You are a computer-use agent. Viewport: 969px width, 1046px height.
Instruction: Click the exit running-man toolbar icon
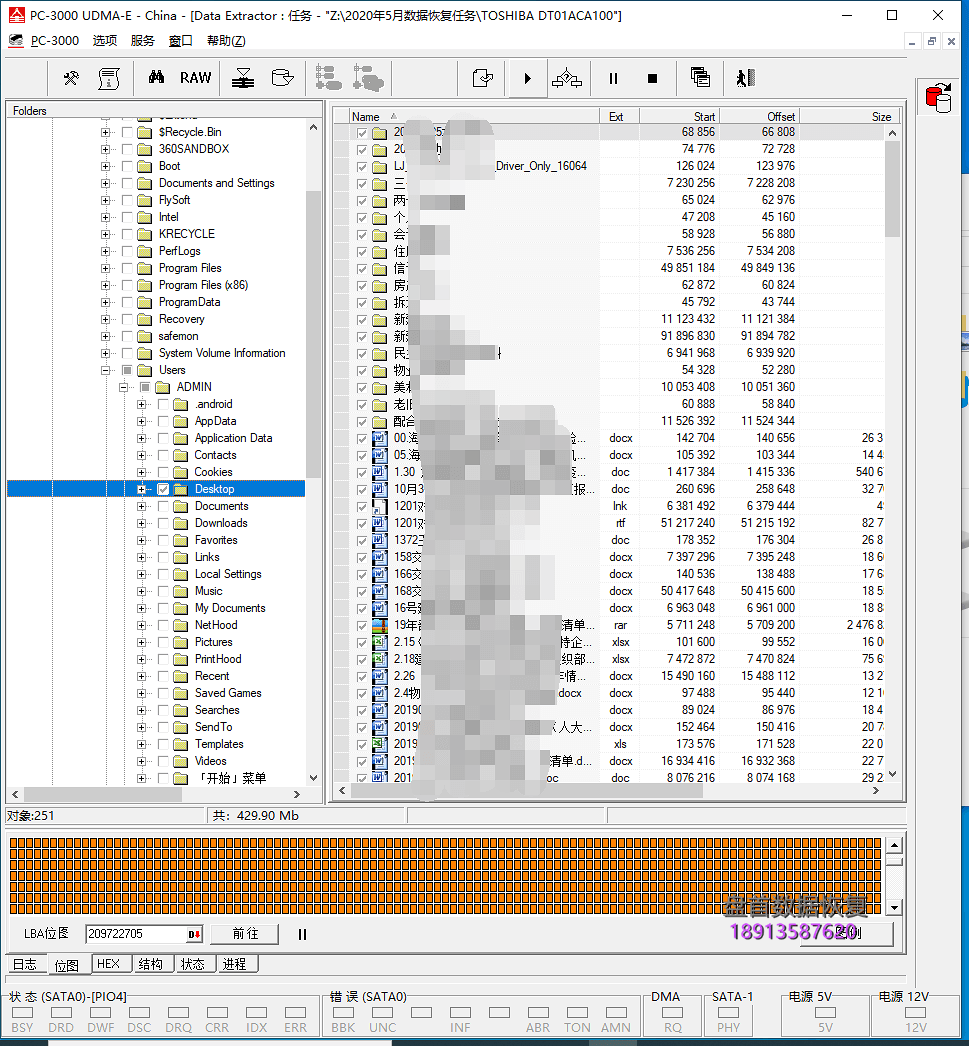[x=745, y=79]
